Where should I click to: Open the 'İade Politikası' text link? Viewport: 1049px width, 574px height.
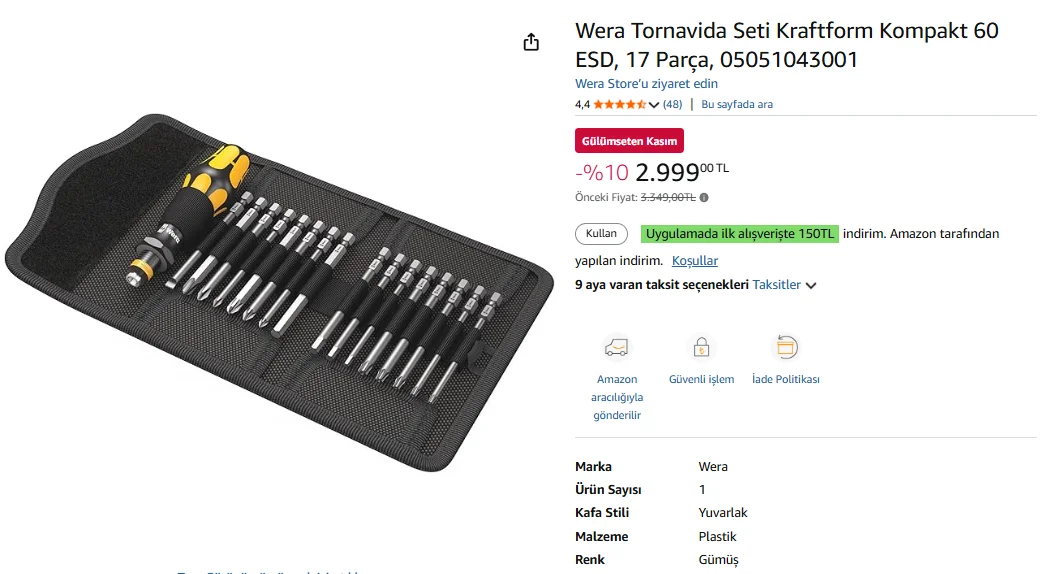[786, 380]
